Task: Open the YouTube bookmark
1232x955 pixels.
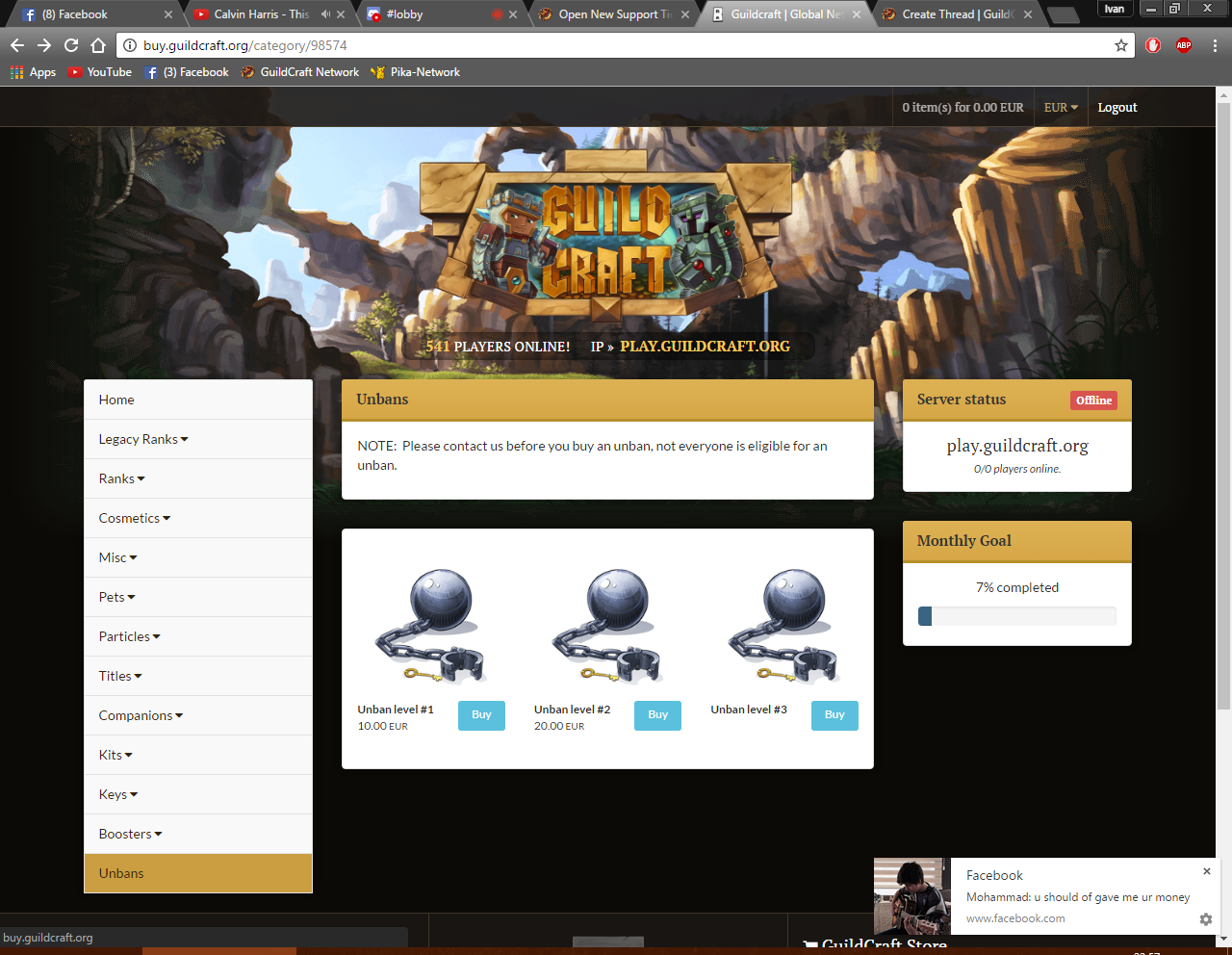Action: [x=99, y=72]
